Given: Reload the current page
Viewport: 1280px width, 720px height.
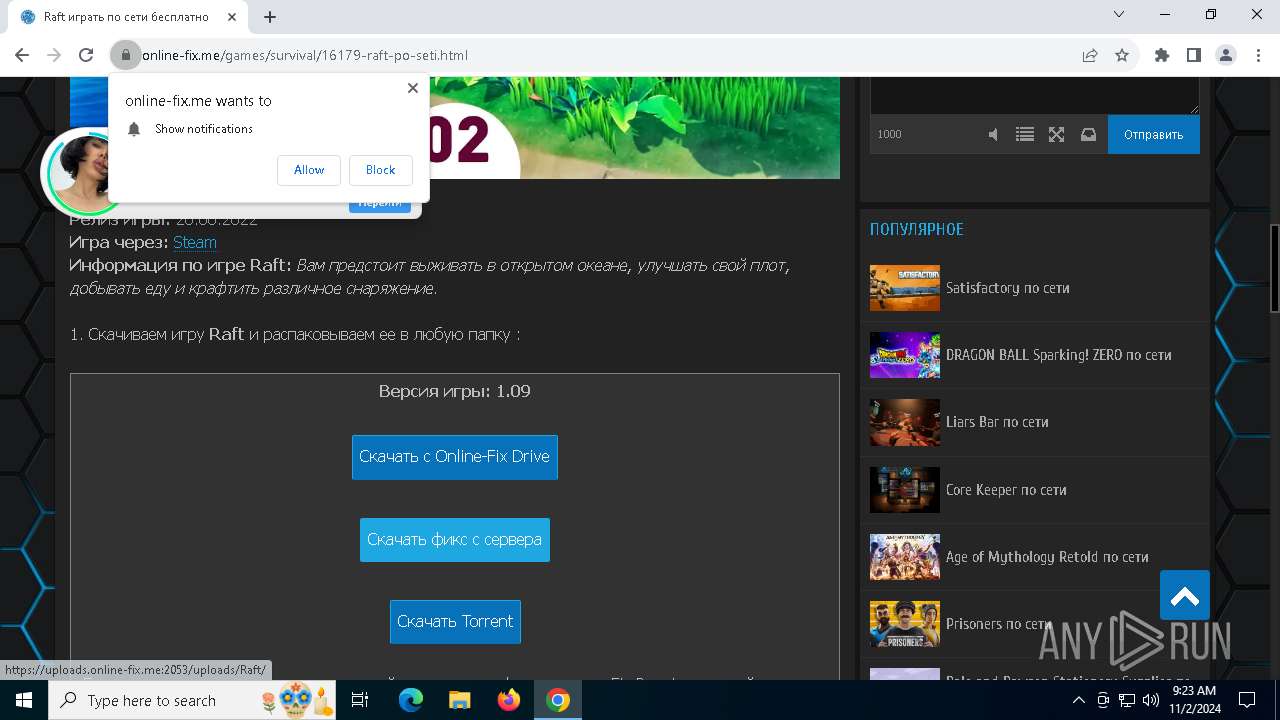Looking at the screenshot, I should pyautogui.click(x=86, y=56).
